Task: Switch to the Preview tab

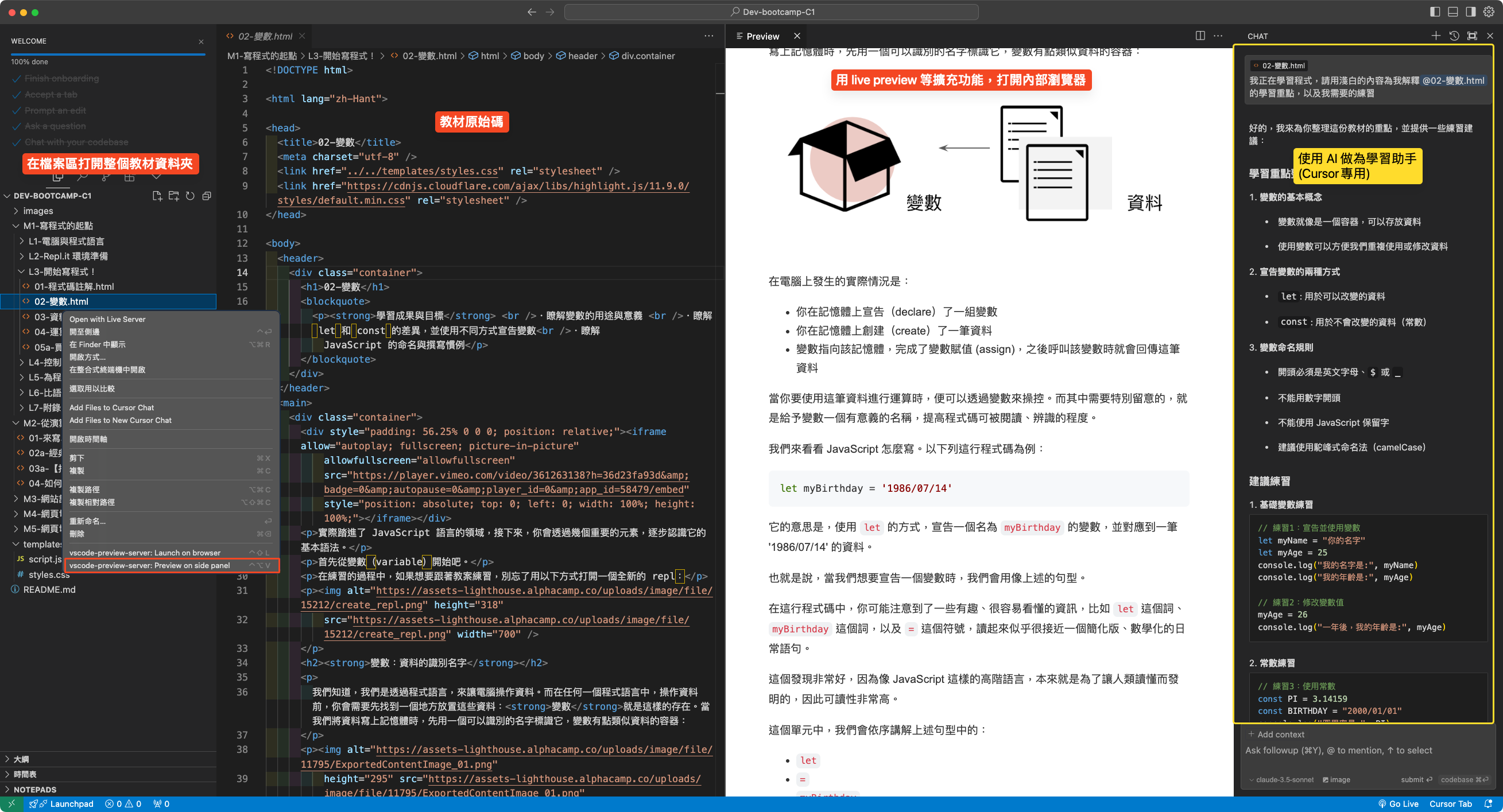Action: pyautogui.click(x=762, y=36)
